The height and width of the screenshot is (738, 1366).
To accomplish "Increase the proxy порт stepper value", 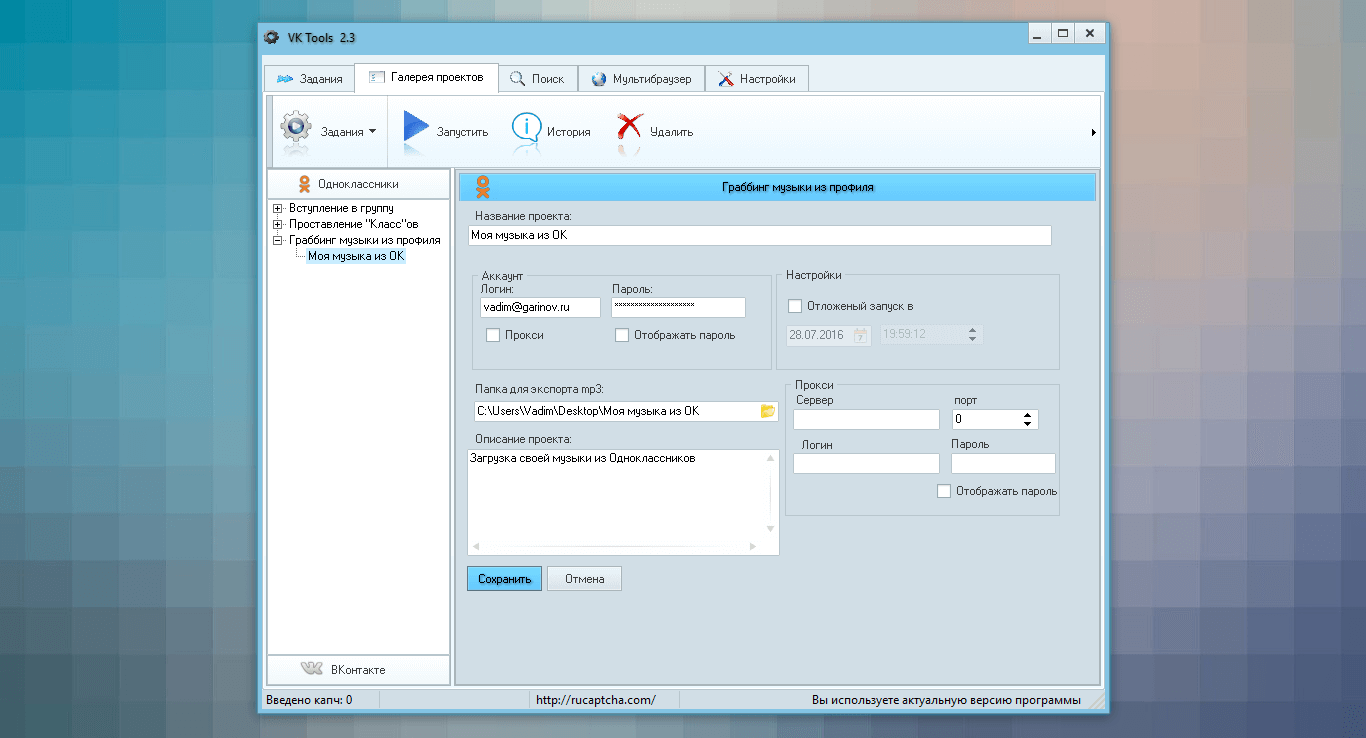I will (x=1029, y=415).
